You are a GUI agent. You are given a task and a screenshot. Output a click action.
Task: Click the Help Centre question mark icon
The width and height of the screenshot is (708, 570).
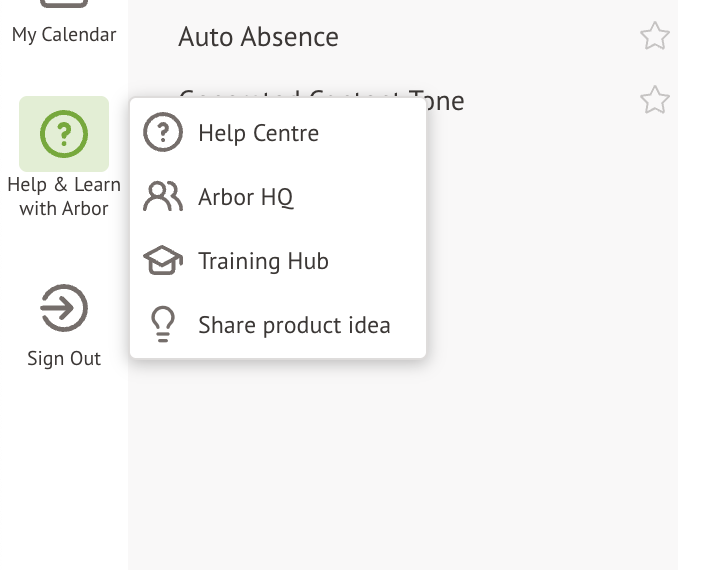click(x=163, y=133)
